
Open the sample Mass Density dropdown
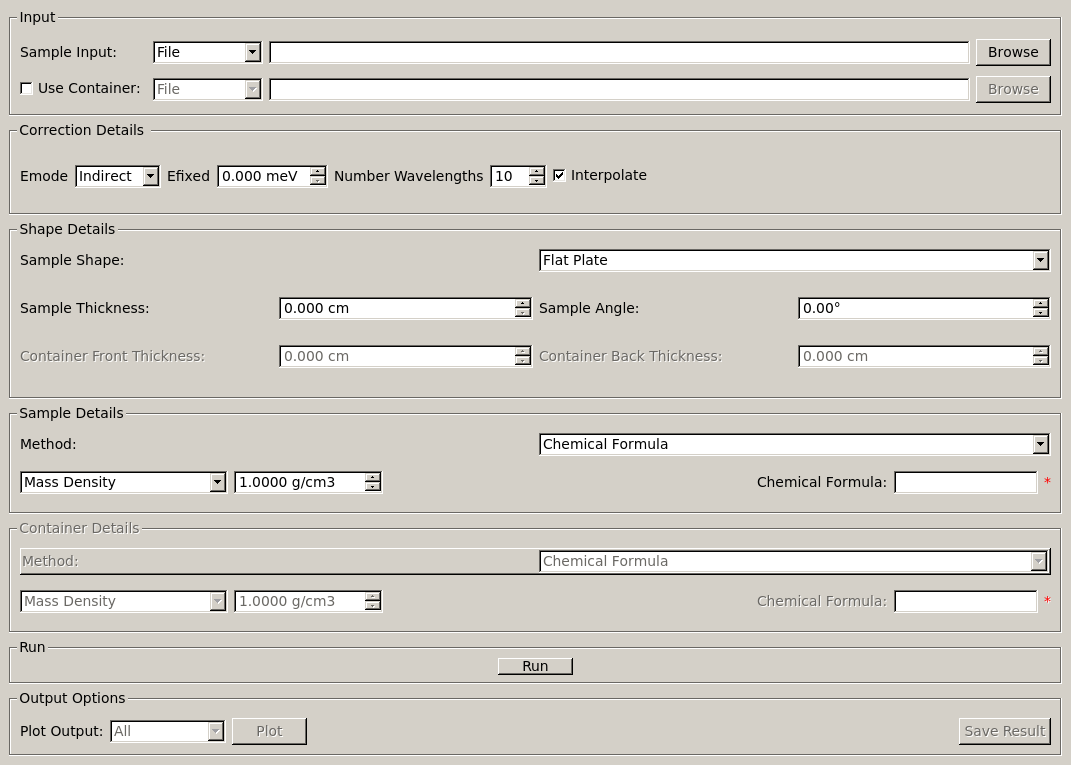click(x=123, y=482)
